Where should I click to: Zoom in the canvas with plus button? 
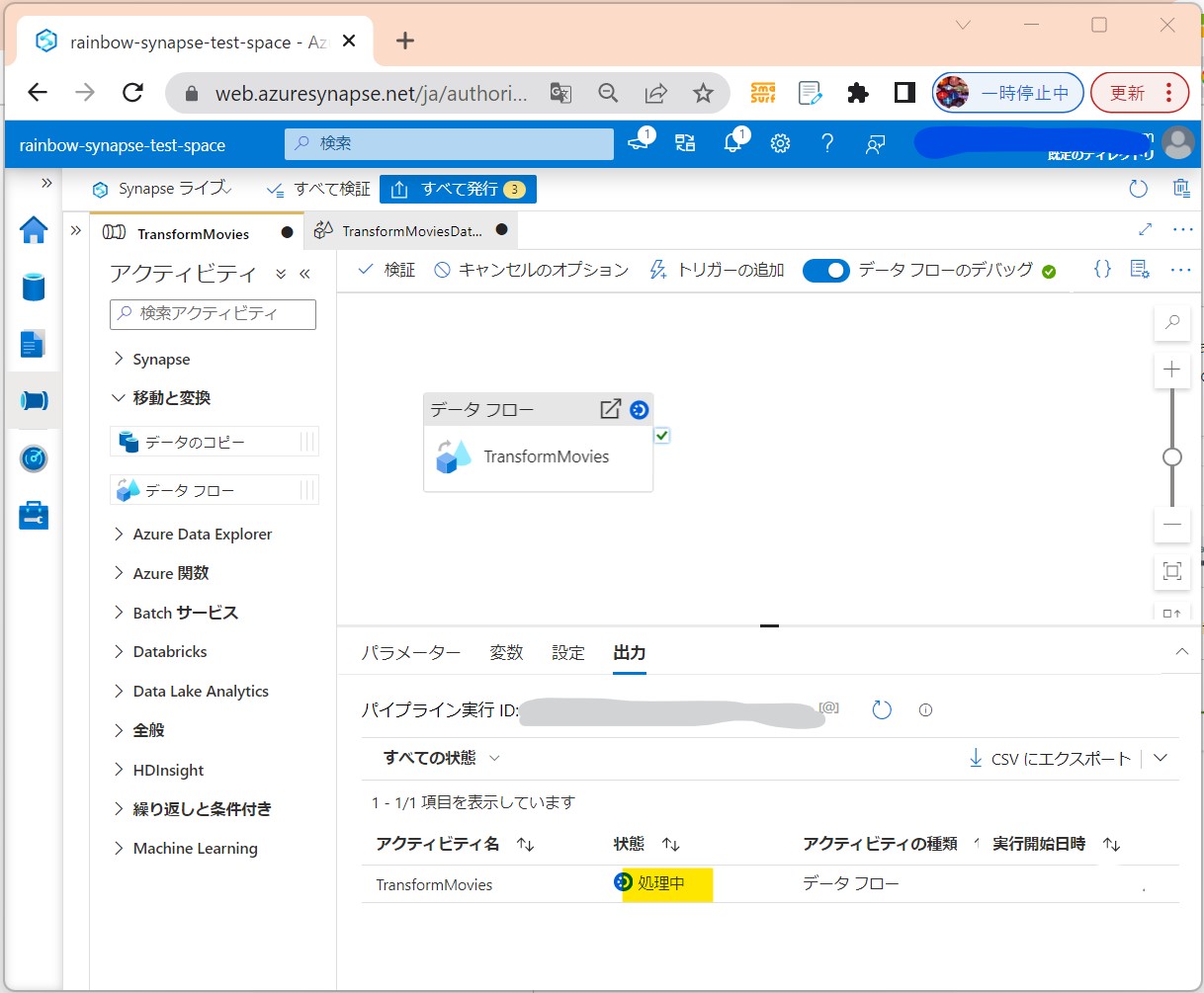(x=1172, y=370)
